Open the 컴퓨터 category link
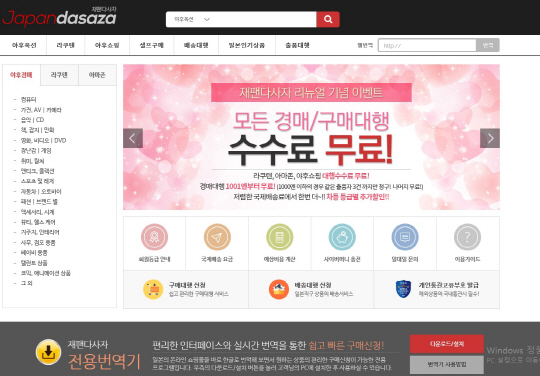The width and height of the screenshot is (540, 376). [28, 100]
